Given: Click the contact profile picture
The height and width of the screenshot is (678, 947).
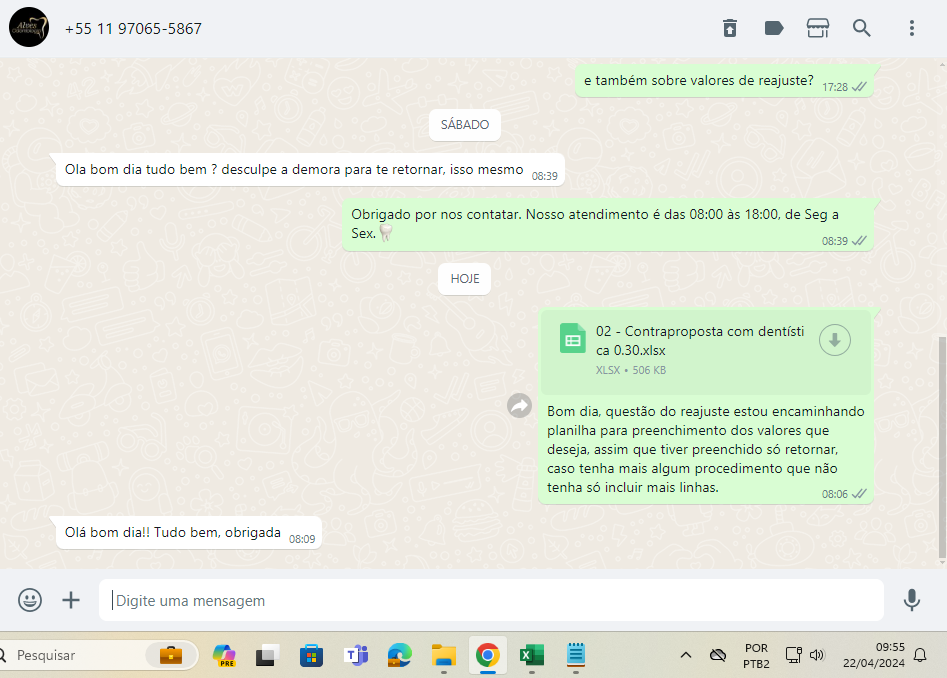Looking at the screenshot, I should 29,28.
